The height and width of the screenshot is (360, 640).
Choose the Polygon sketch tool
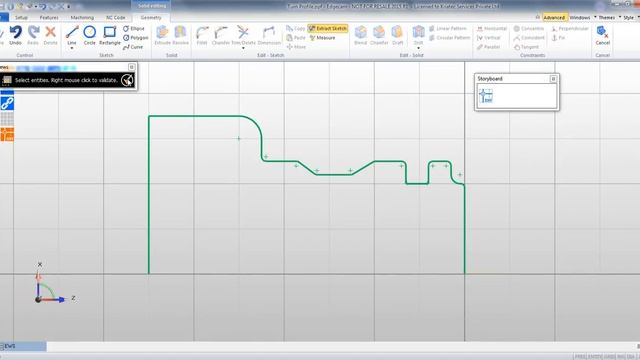pos(136,38)
